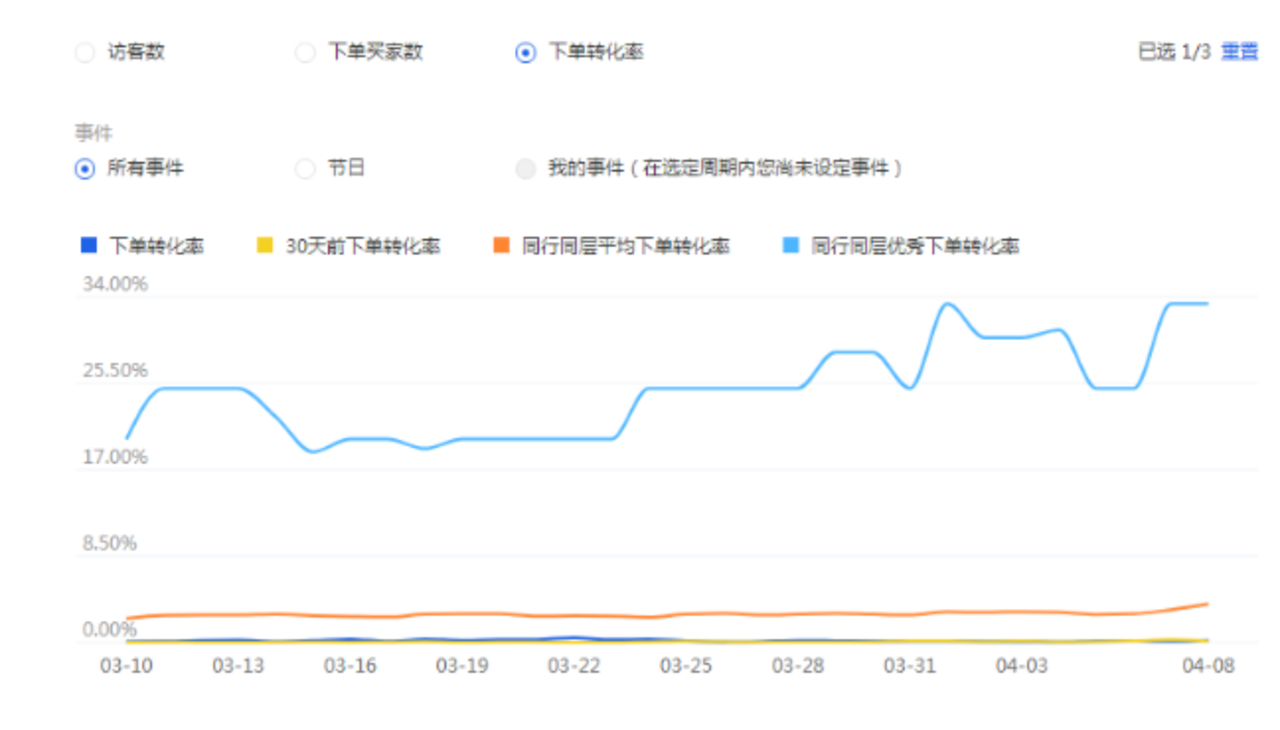Screen dimensions: 1280x730
Task: Toggle the yellow 30天前下单转化率 legend swatch
Action: pos(264,245)
